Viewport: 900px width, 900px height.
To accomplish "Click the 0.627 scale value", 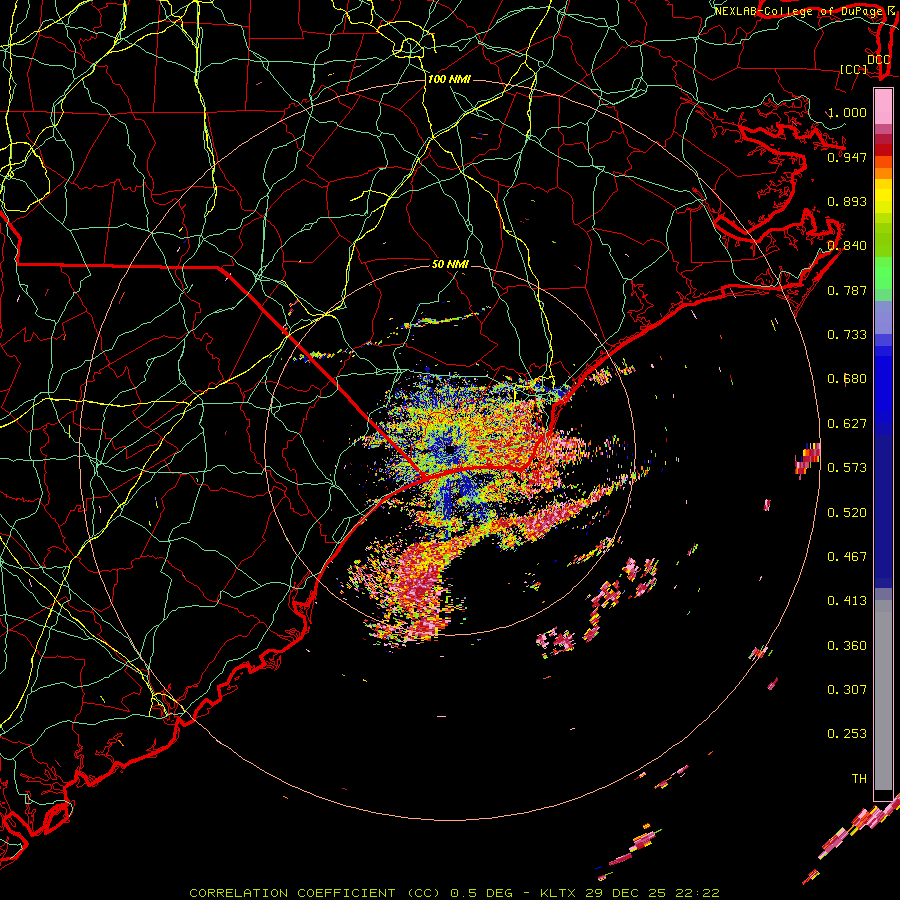I will pos(847,424).
